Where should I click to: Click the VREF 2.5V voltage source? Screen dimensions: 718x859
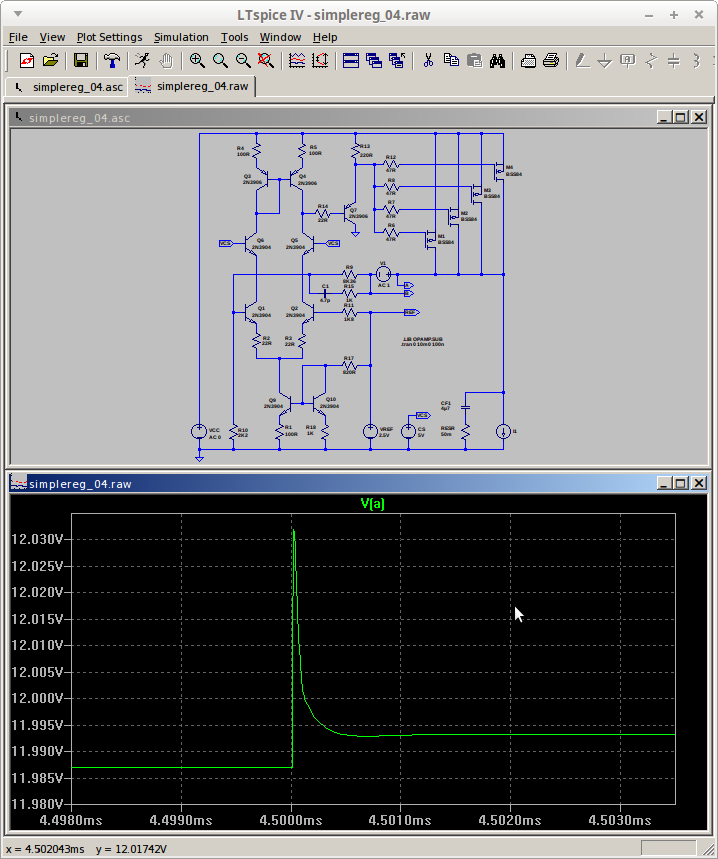[x=371, y=431]
